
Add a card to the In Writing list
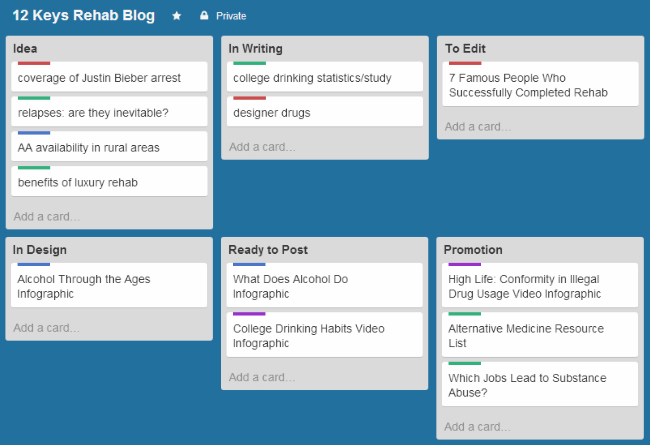[x=262, y=147]
